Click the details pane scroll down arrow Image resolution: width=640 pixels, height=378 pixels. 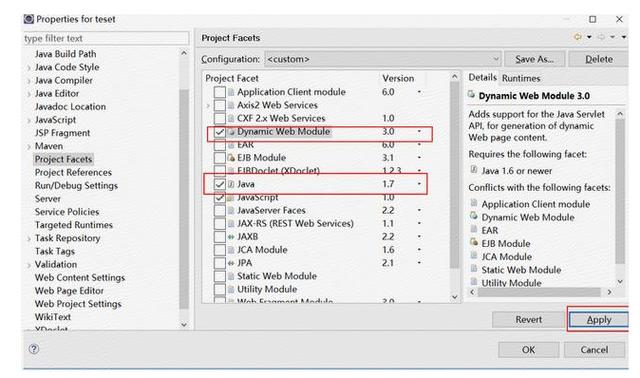(620, 282)
